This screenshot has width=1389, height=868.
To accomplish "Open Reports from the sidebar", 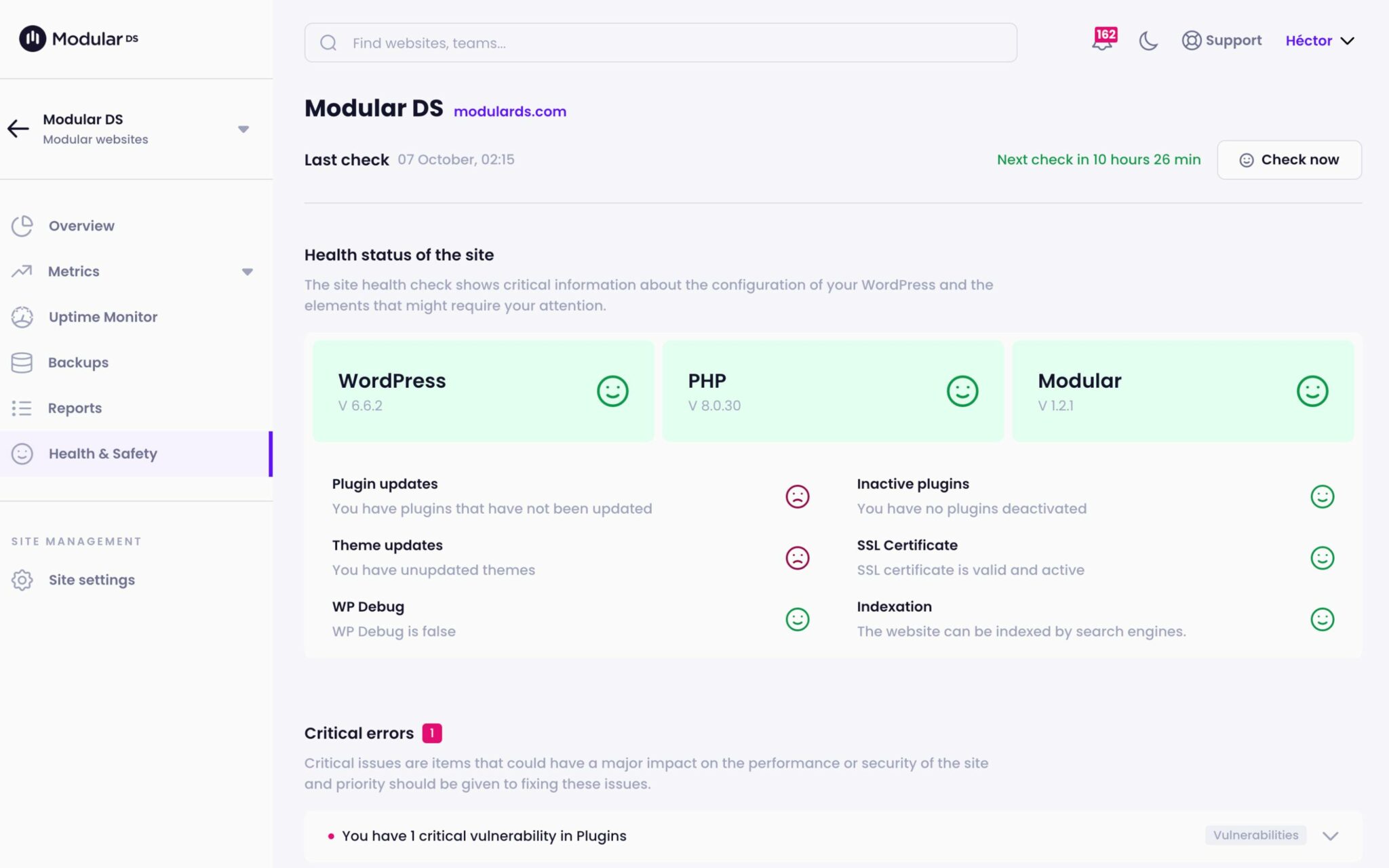I will tap(75, 408).
